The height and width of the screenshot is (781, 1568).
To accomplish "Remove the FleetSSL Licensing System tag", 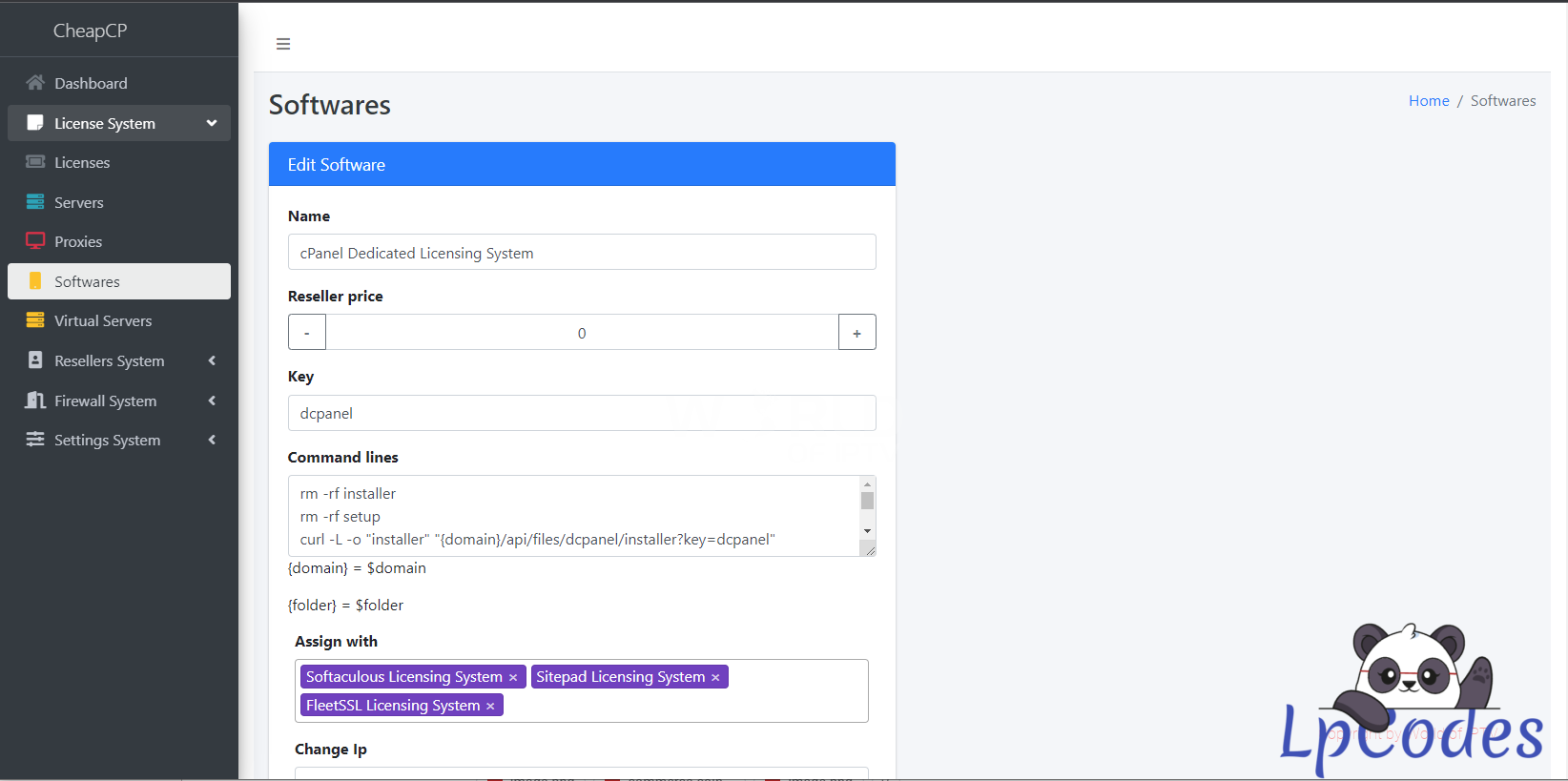I will (x=490, y=706).
